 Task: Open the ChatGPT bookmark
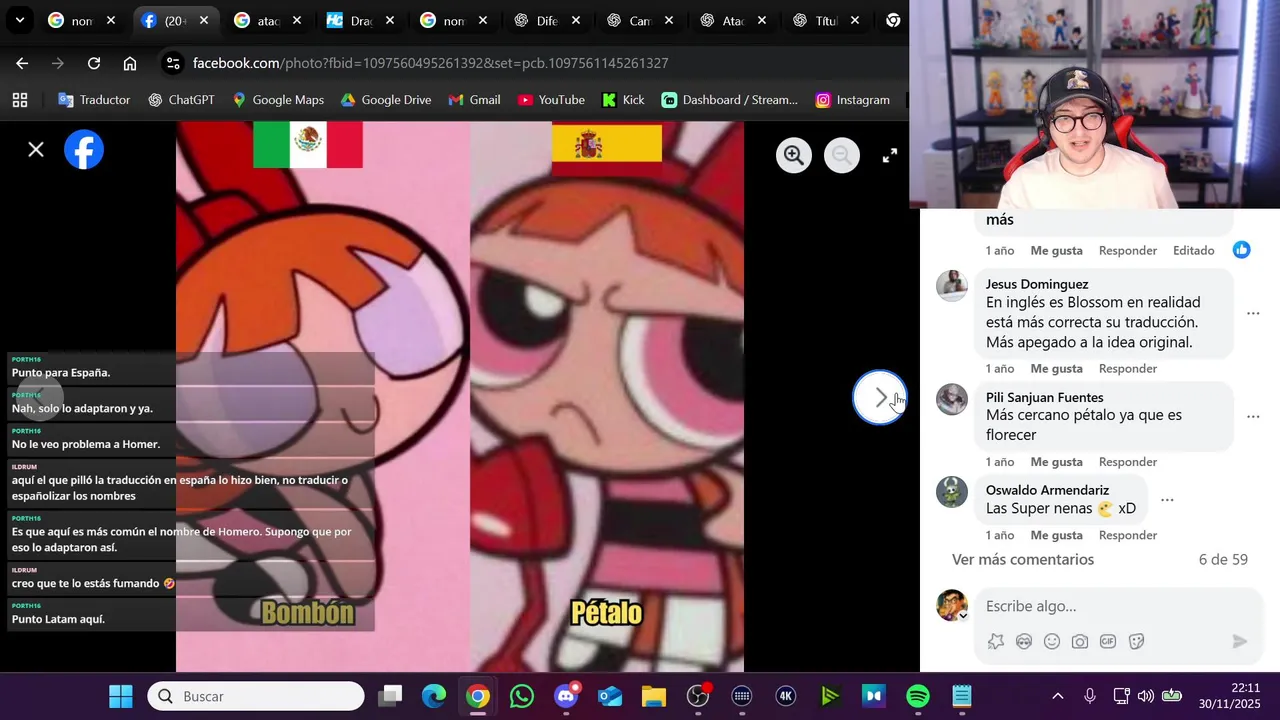point(181,100)
